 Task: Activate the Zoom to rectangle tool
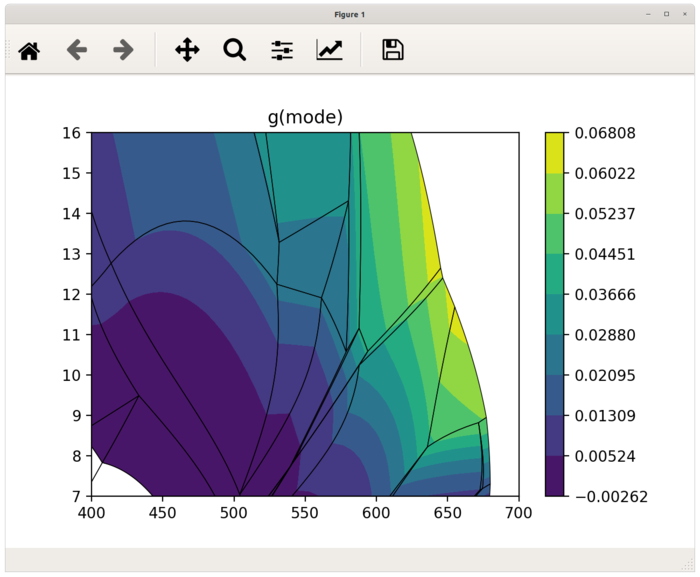pos(235,50)
